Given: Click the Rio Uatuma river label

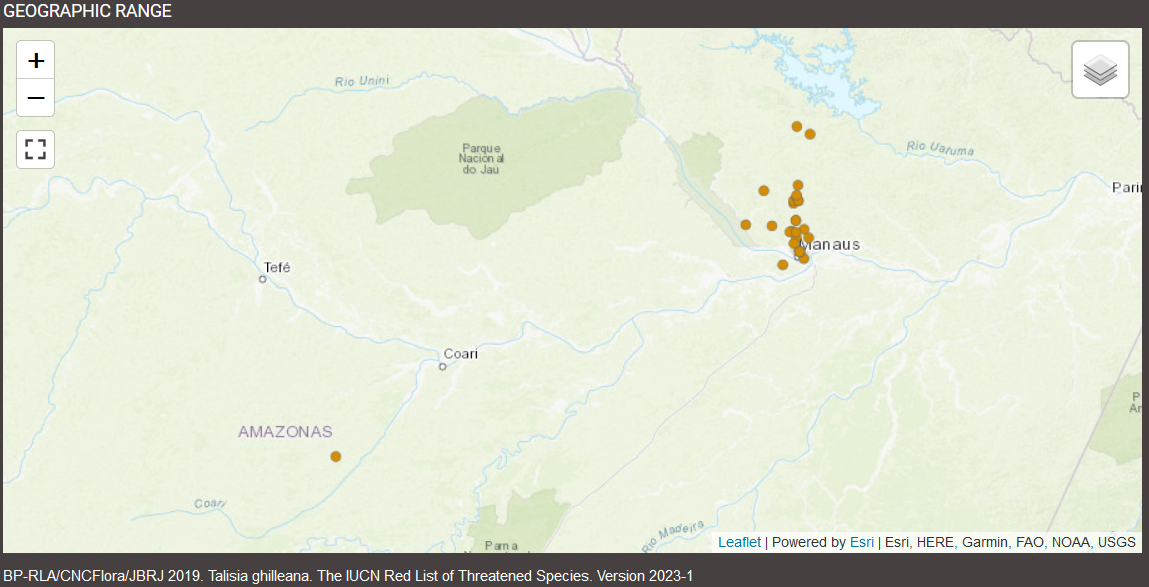Looking at the screenshot, I should 940,149.
